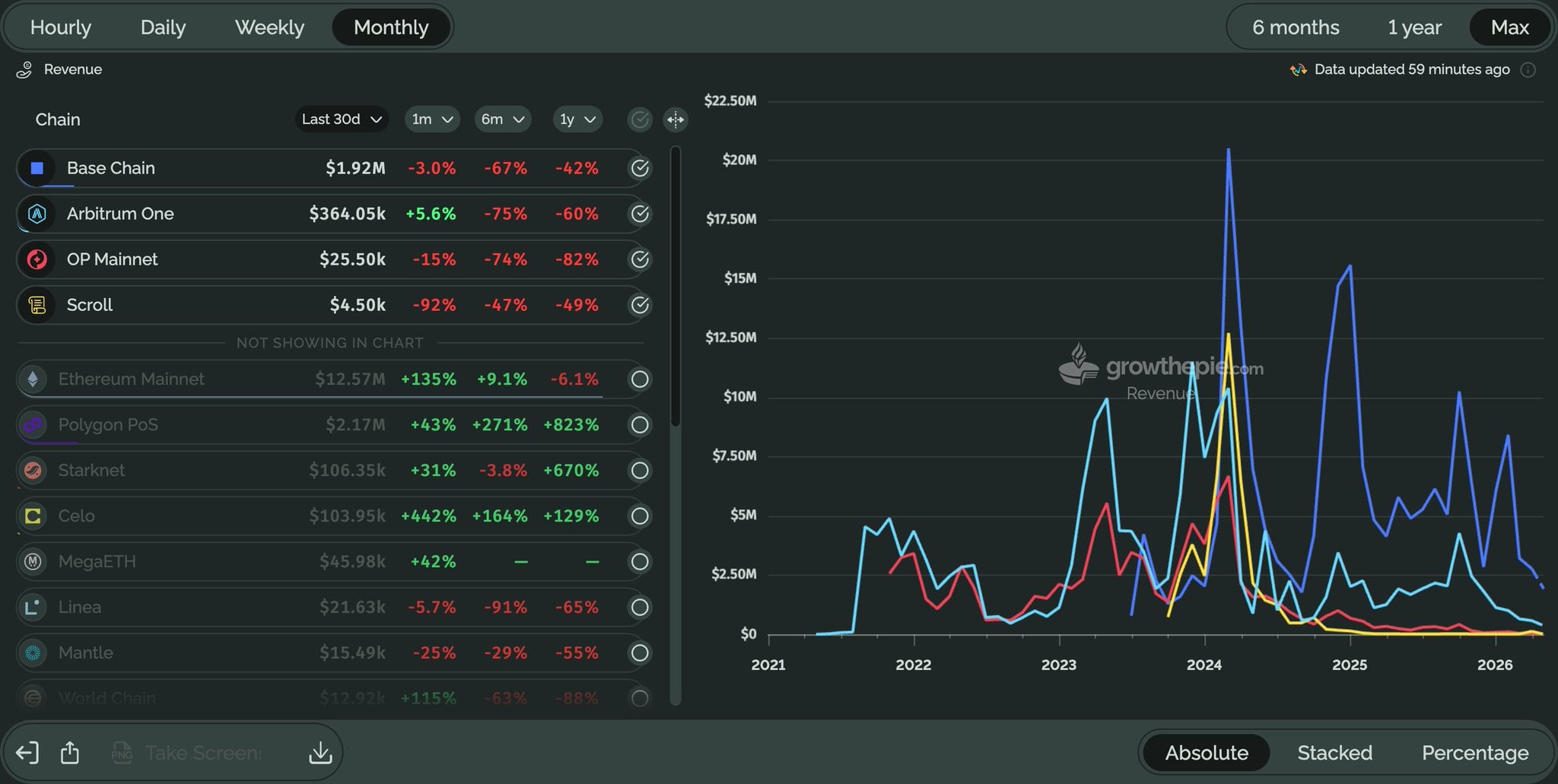Click the Revenue hand-coin icon
The height and width of the screenshot is (784, 1558).
[24, 70]
